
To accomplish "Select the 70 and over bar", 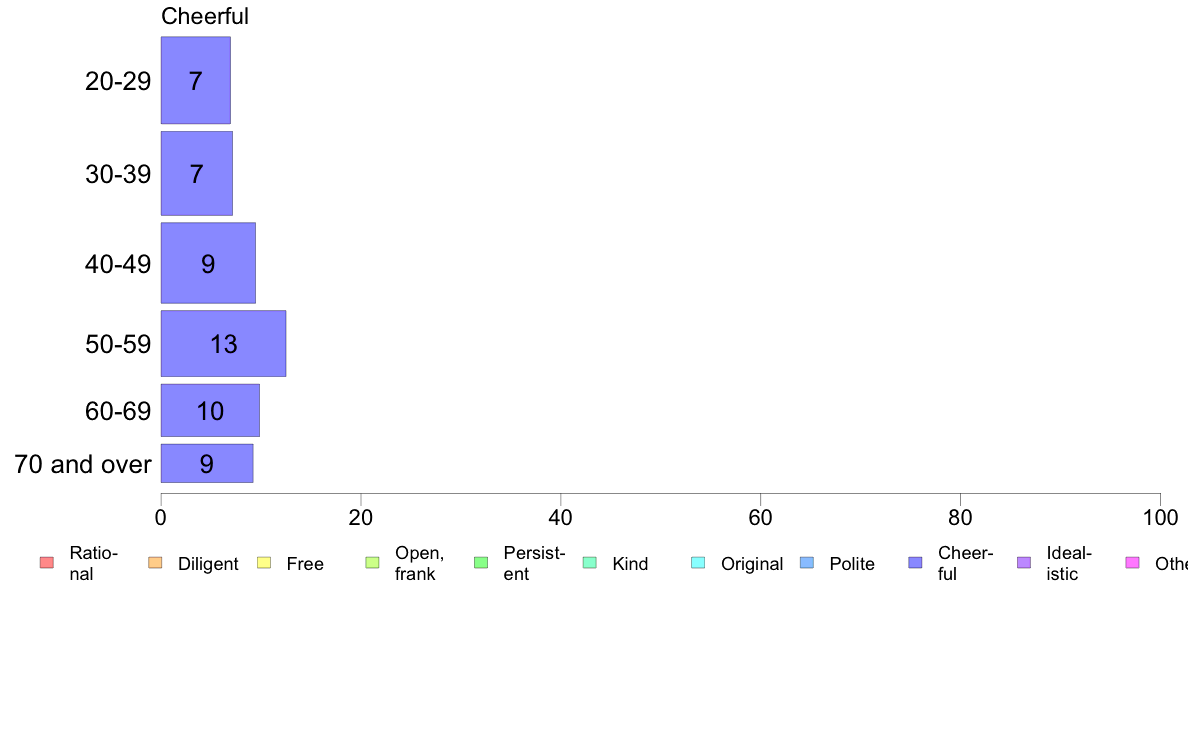I will pyautogui.click(x=207, y=464).
